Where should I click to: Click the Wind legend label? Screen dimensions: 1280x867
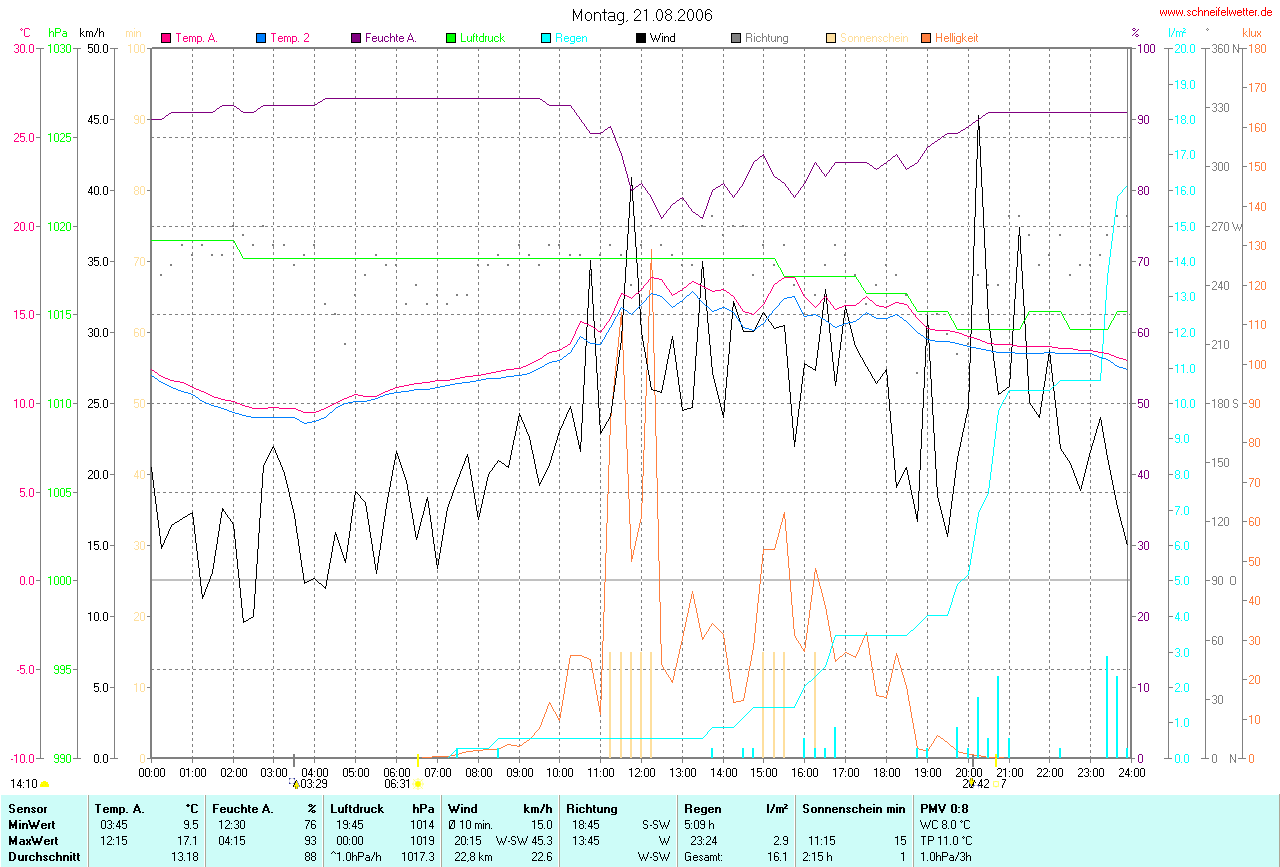662,38
